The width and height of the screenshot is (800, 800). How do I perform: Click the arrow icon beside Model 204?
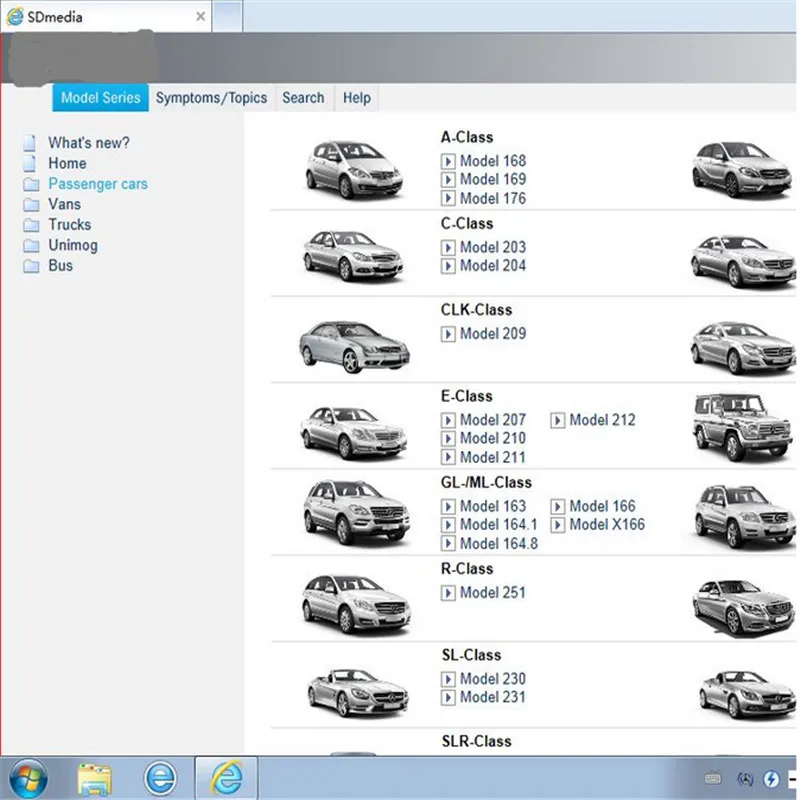pyautogui.click(x=447, y=266)
